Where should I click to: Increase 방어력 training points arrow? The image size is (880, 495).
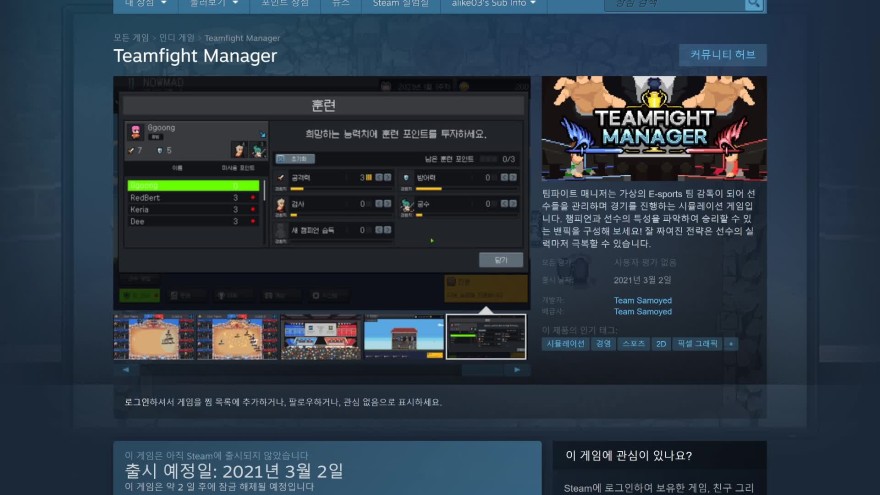click(x=512, y=177)
